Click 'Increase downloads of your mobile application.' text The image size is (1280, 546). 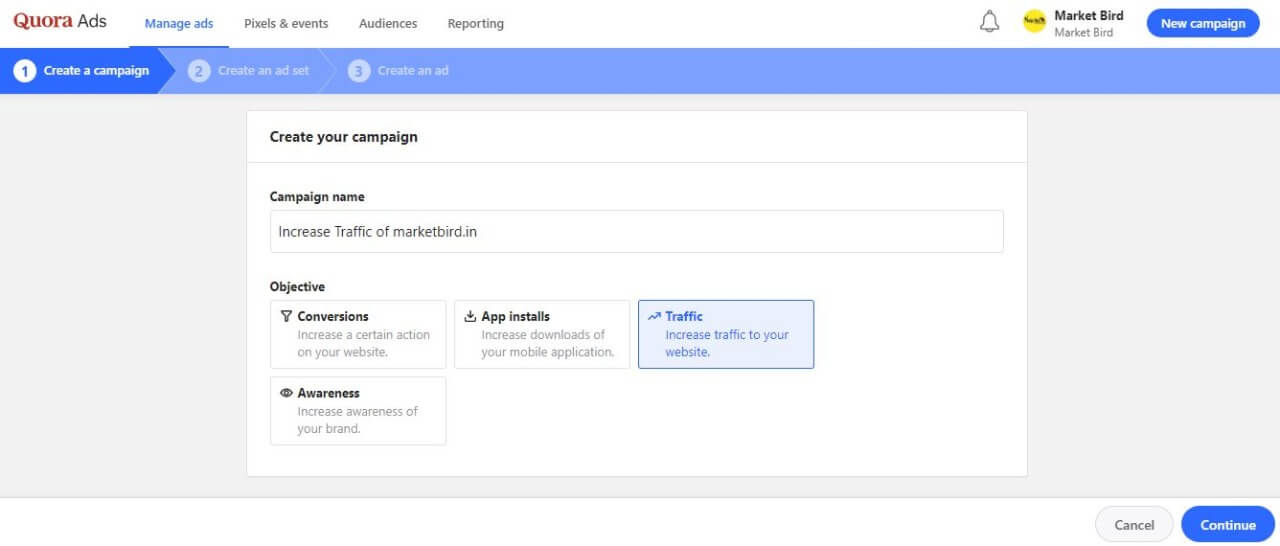[x=548, y=343]
